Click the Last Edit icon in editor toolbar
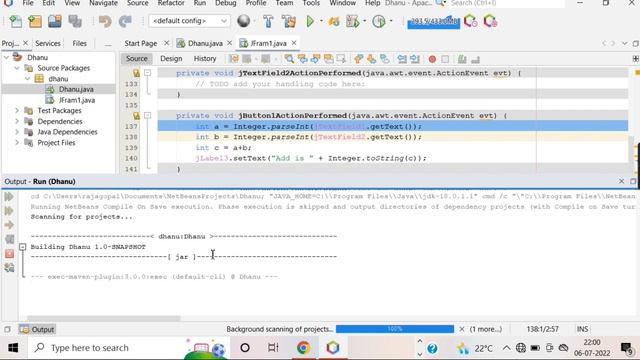The image size is (640, 360). point(234,59)
